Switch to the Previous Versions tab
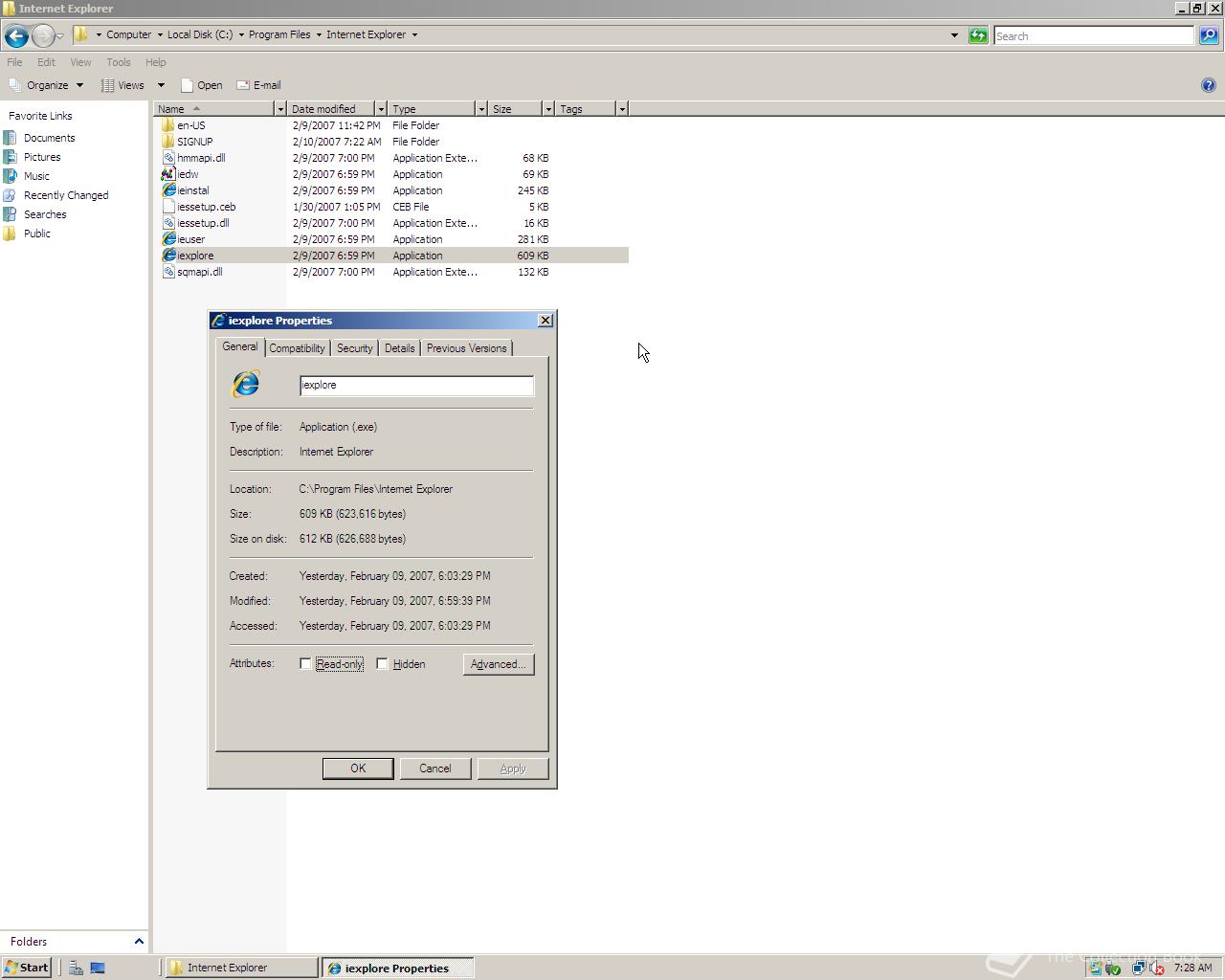The height and width of the screenshot is (980, 1225). point(466,348)
